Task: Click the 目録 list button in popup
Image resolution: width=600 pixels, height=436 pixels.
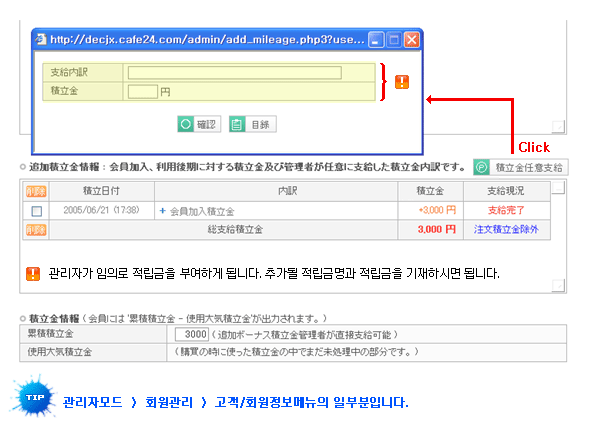Action: 252,124
